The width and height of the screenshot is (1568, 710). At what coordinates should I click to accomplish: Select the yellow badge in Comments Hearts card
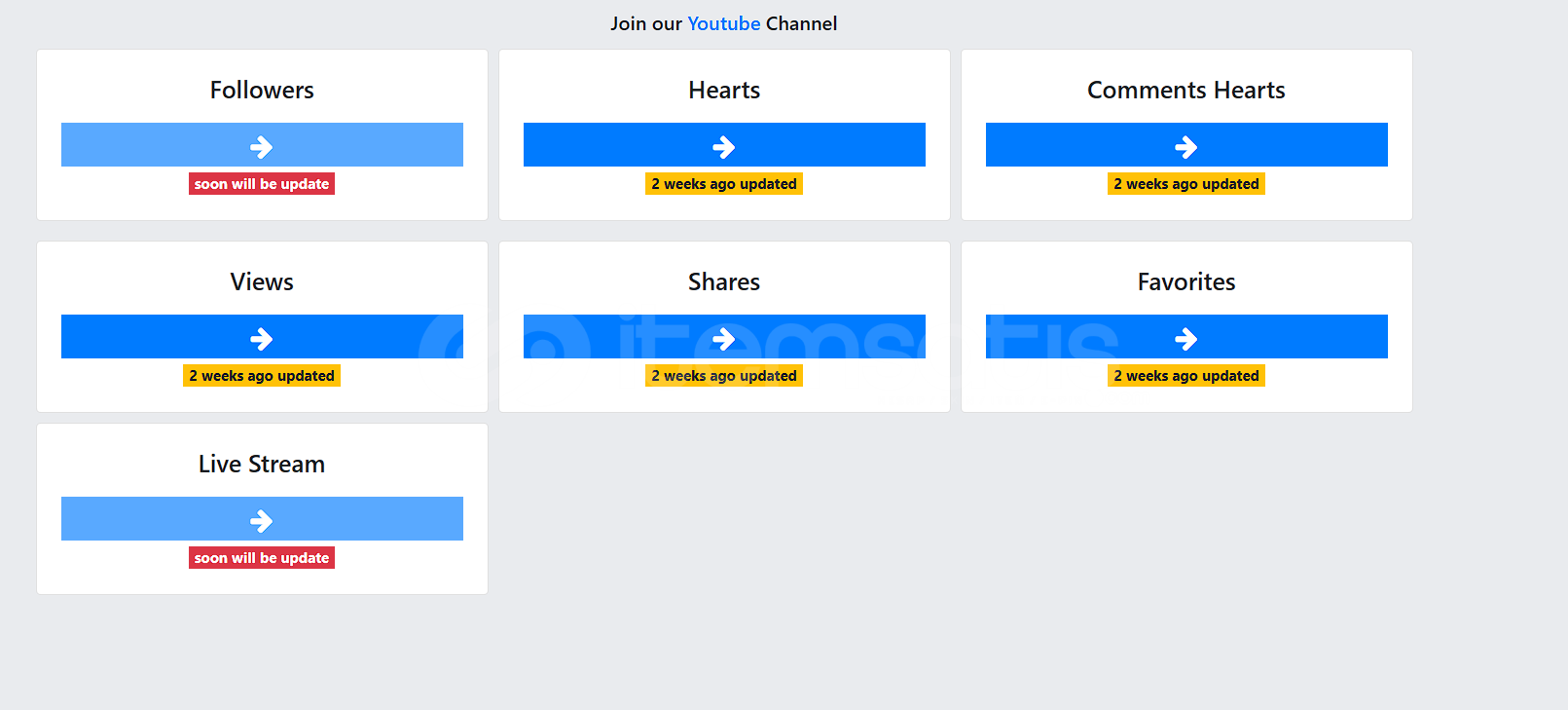pos(1185,184)
